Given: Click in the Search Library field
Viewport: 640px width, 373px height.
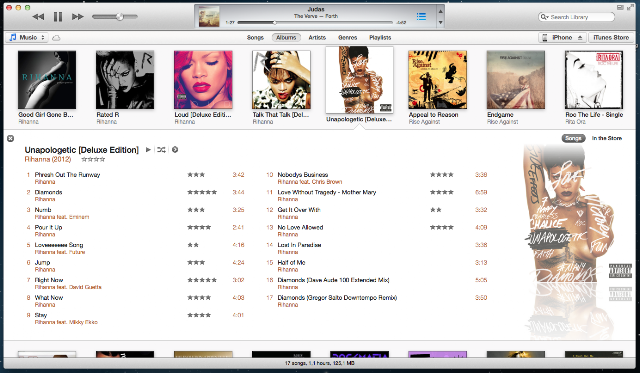Looking at the screenshot, I should [577, 17].
